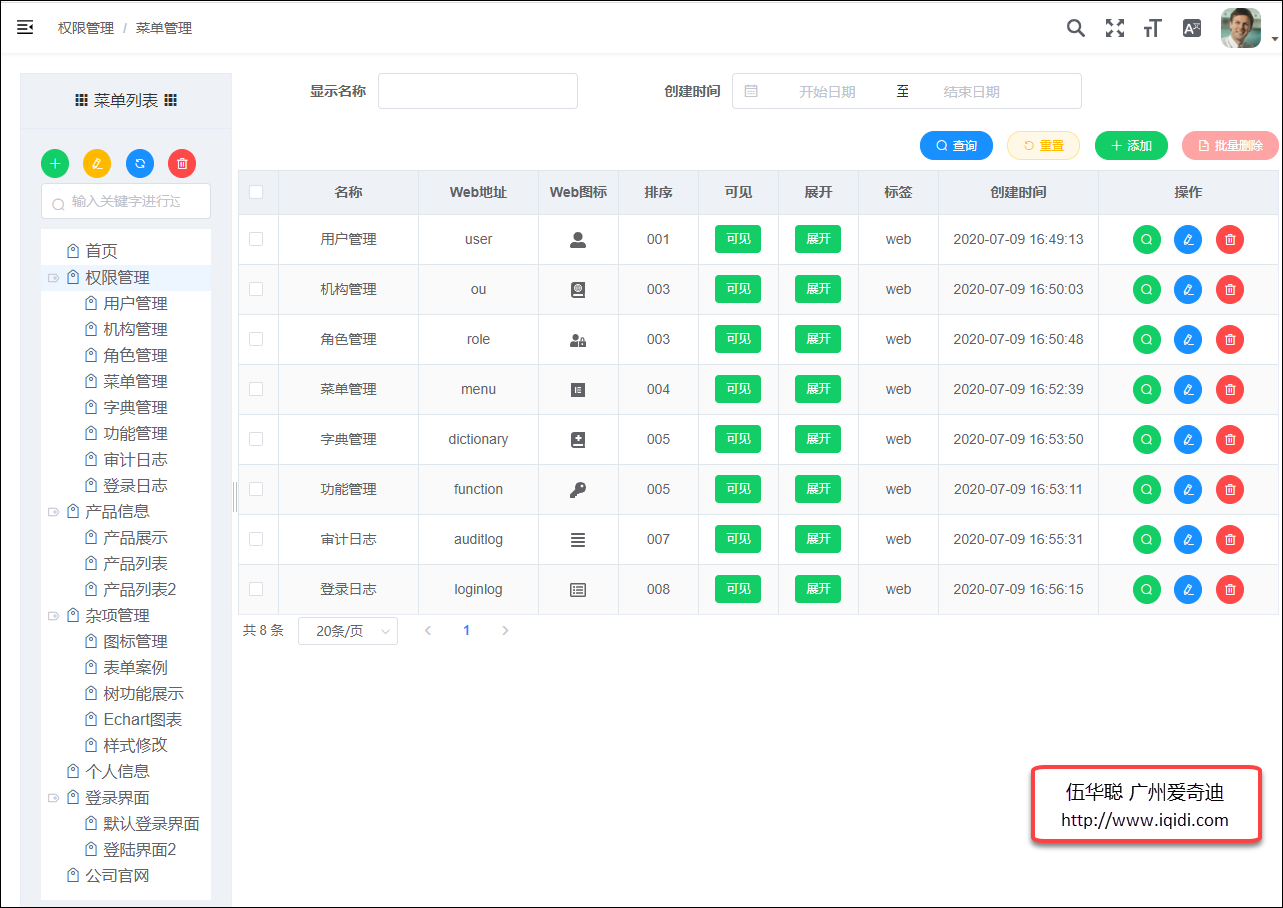Edit the 字典管理 row
This screenshot has width=1283, height=908.
click(x=1188, y=439)
